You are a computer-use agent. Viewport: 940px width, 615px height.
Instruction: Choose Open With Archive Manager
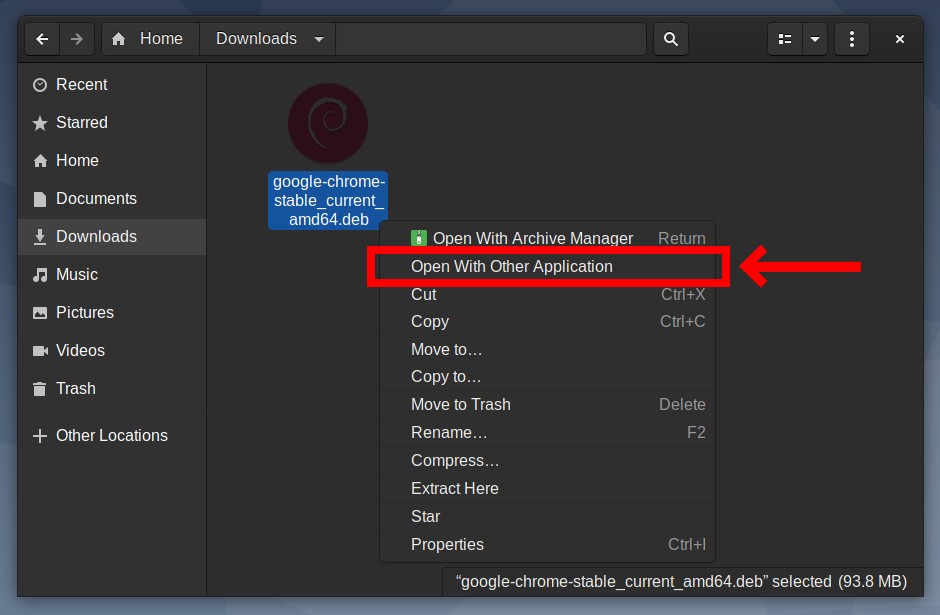pyautogui.click(x=547, y=238)
